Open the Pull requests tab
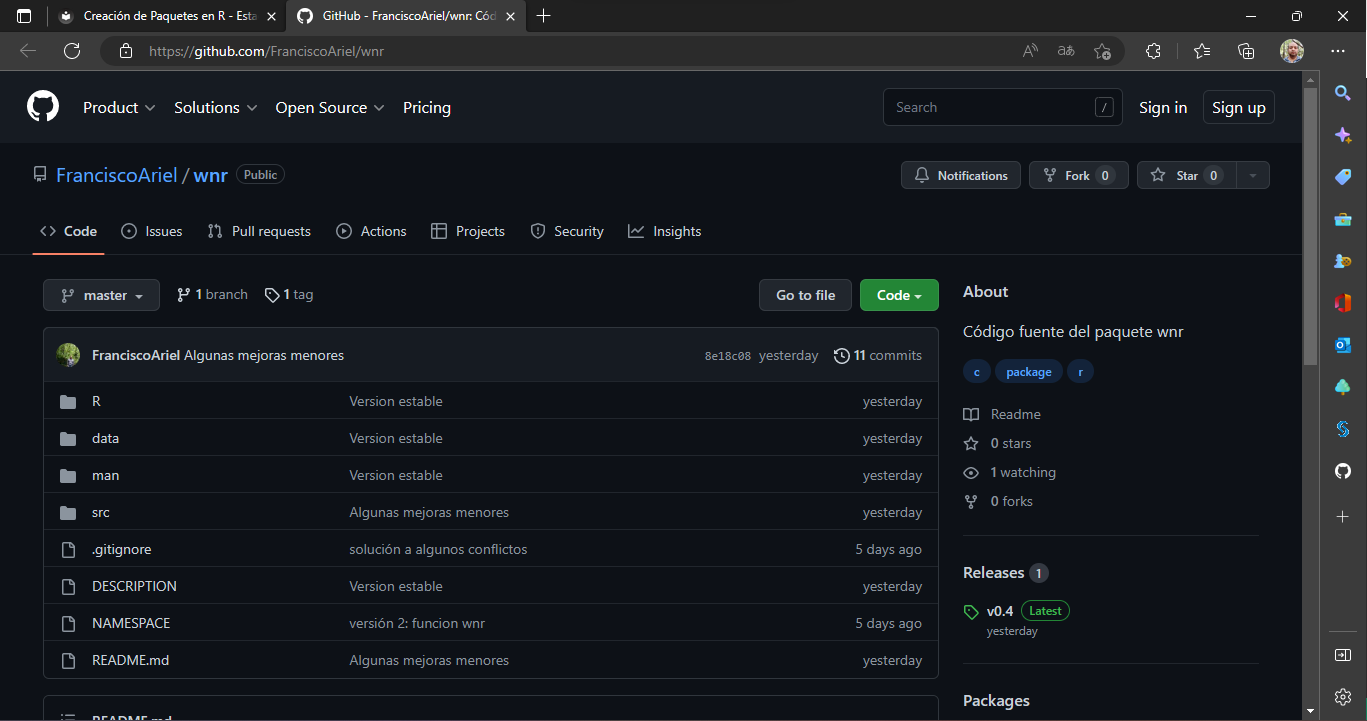The height and width of the screenshot is (721, 1367). (259, 231)
